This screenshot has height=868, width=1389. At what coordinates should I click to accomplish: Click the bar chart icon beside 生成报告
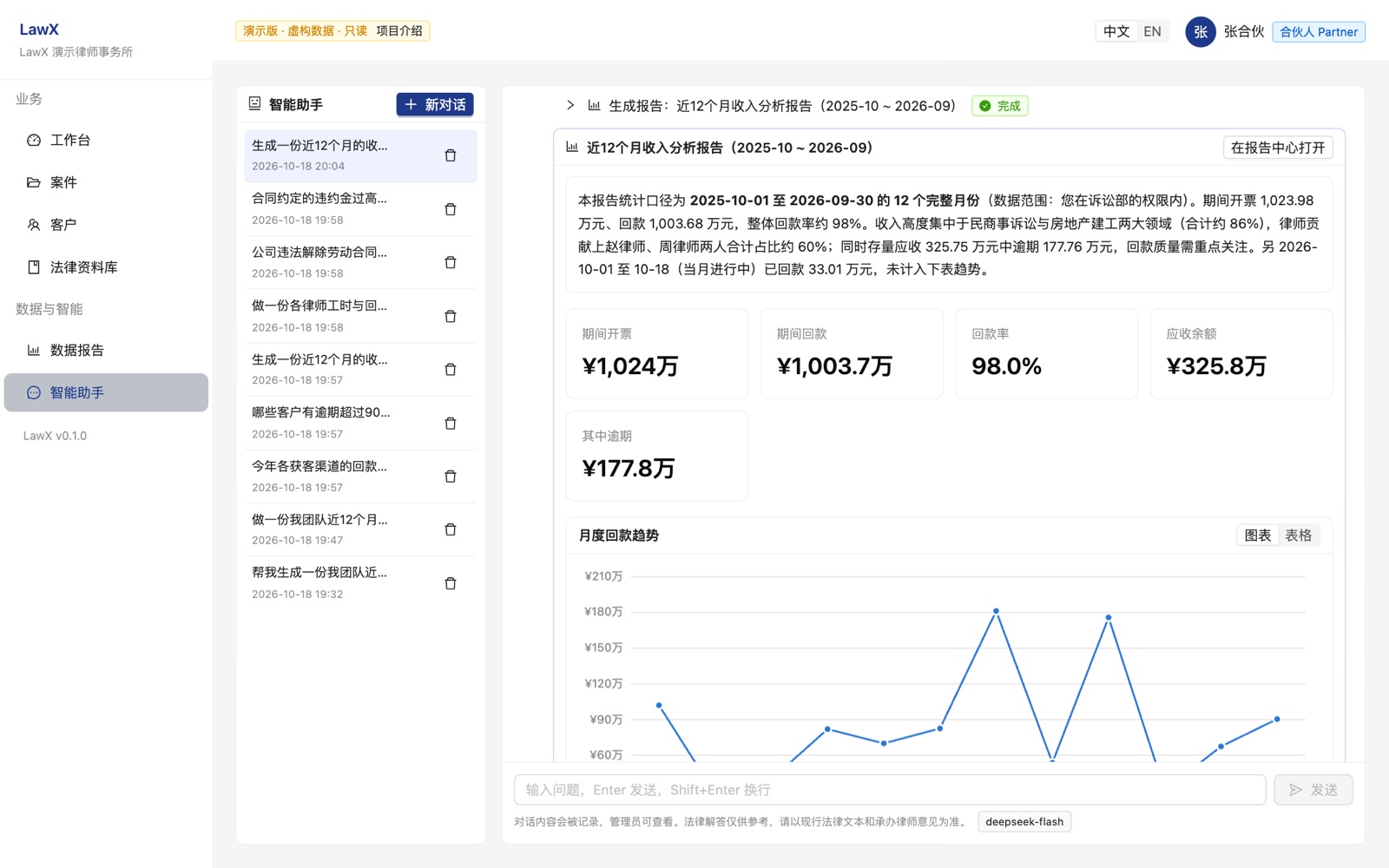(x=594, y=105)
